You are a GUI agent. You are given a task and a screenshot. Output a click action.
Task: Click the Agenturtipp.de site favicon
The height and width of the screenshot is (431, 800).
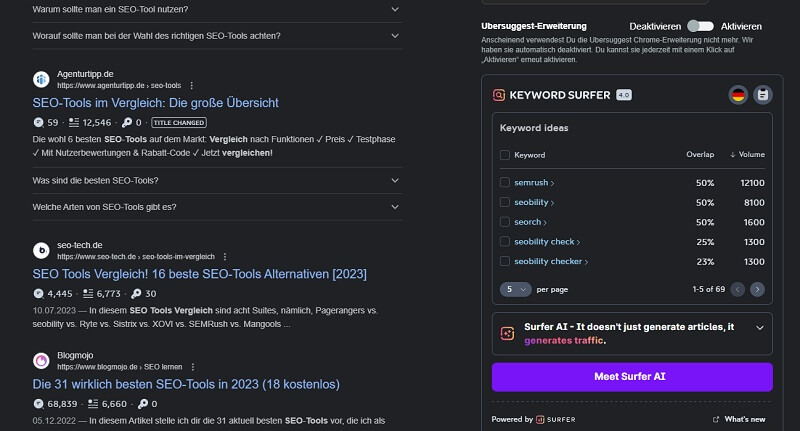point(41,79)
